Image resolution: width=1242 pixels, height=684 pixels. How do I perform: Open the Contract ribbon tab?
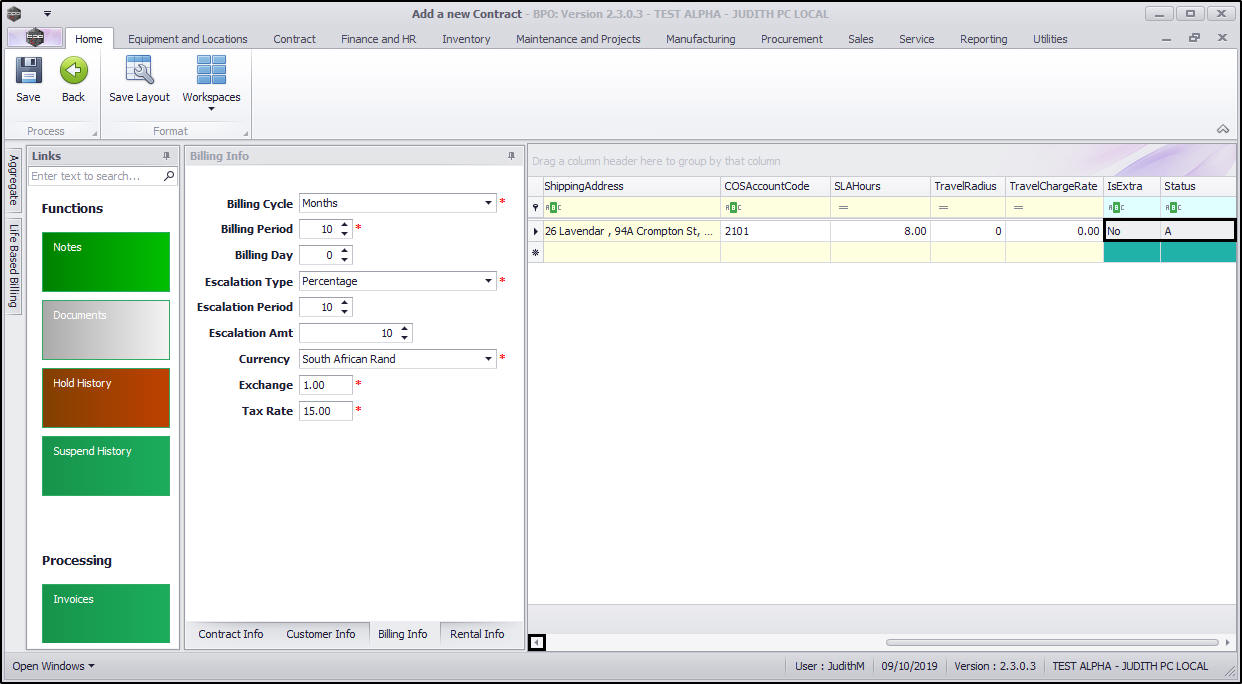(294, 39)
